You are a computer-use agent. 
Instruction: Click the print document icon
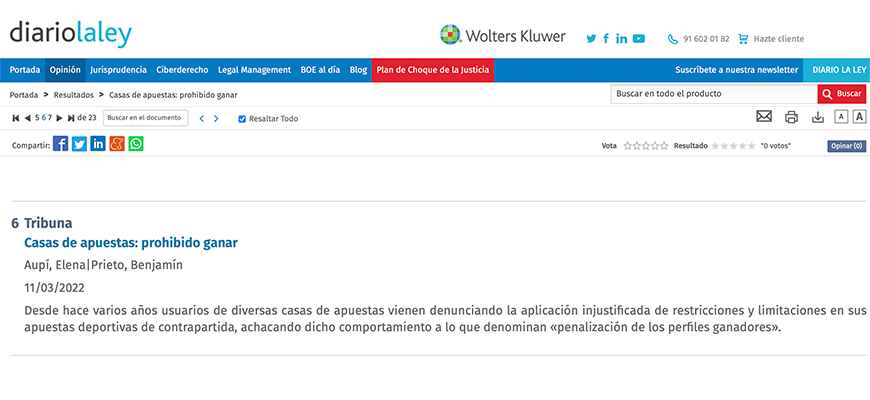(791, 117)
